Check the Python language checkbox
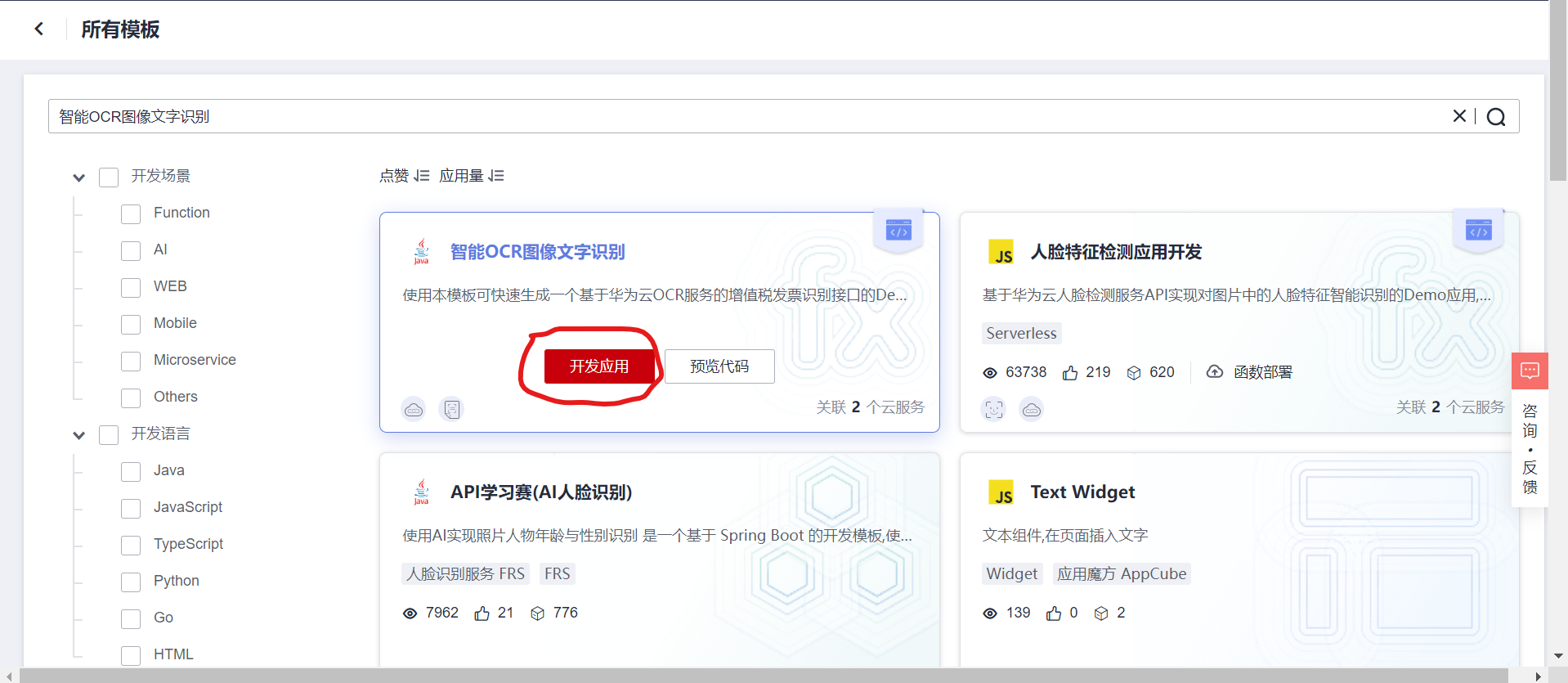Image resolution: width=1568 pixels, height=683 pixels. pyautogui.click(x=131, y=582)
